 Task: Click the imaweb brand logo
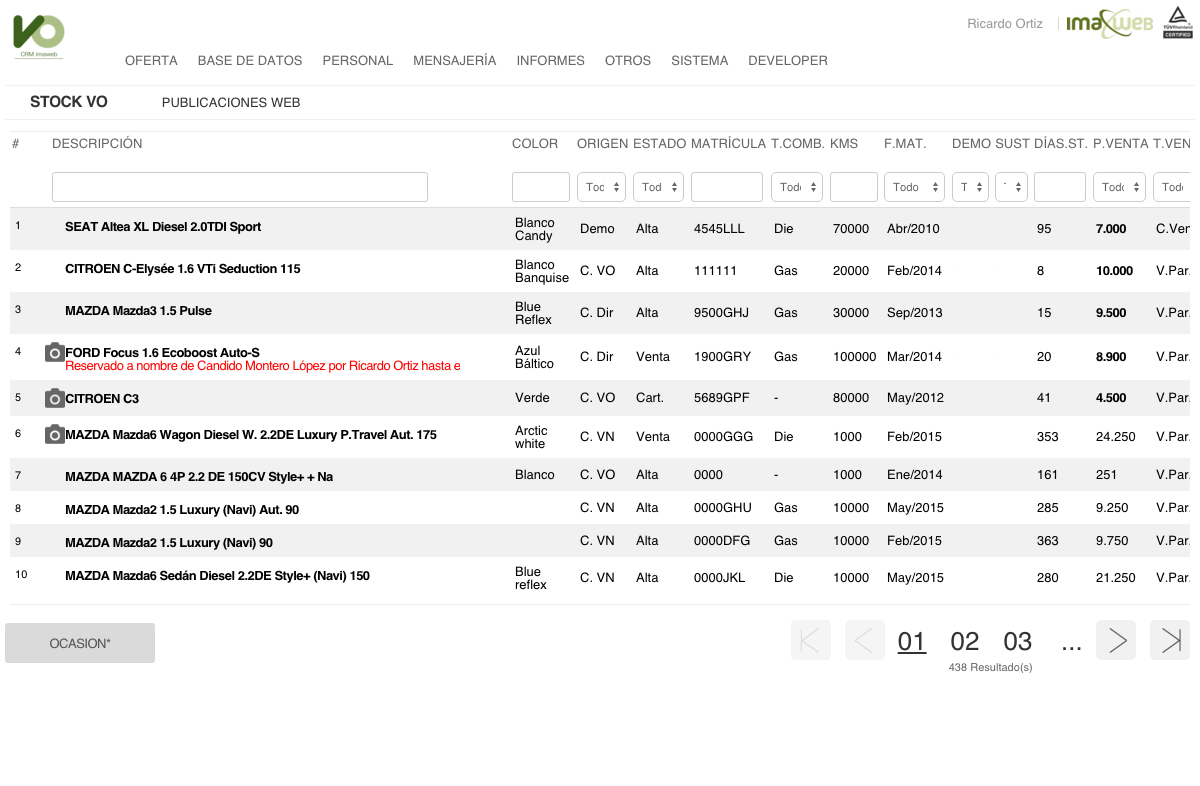tap(1110, 24)
